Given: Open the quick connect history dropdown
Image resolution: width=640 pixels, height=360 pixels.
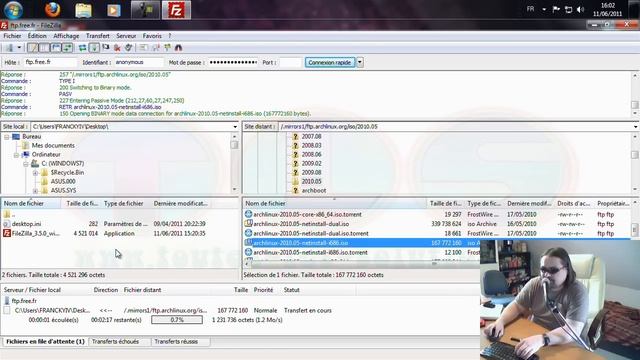Looking at the screenshot, I should pyautogui.click(x=360, y=62).
